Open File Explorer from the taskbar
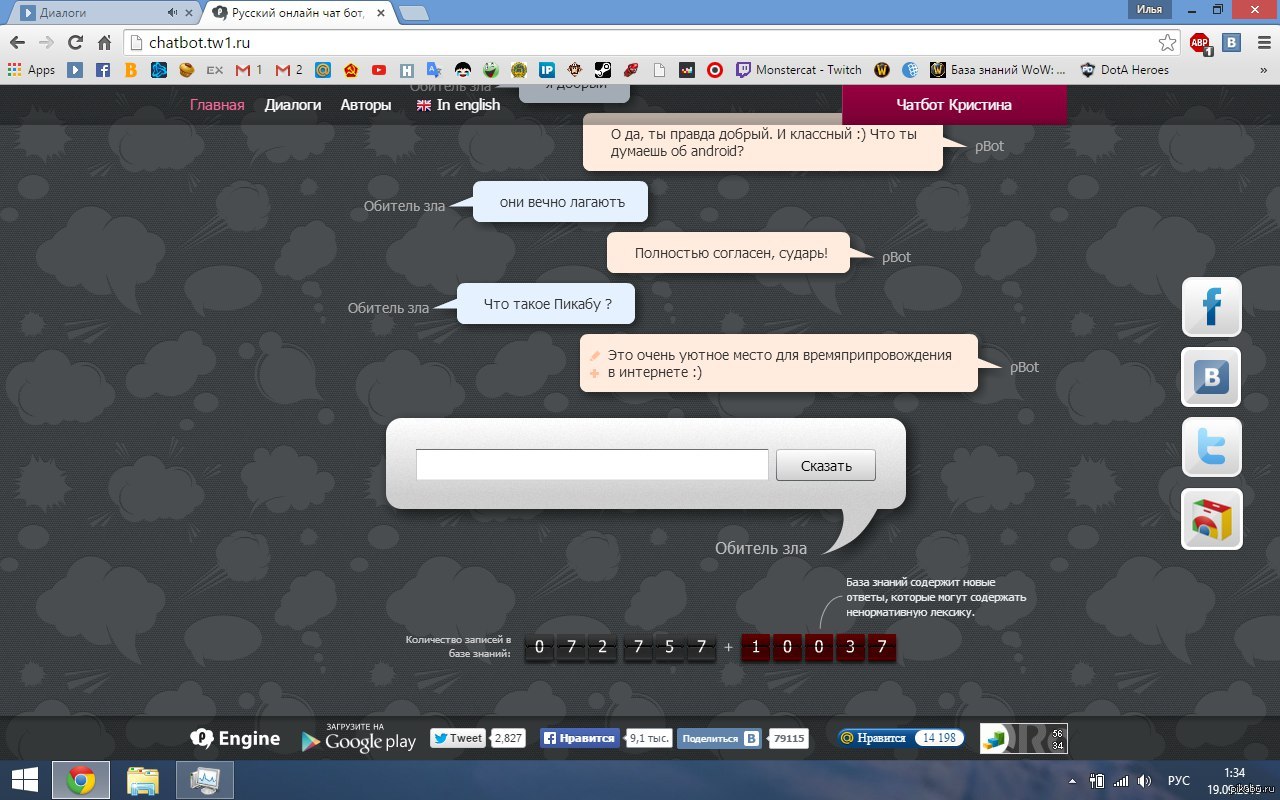The height and width of the screenshot is (800, 1280). 143,780
